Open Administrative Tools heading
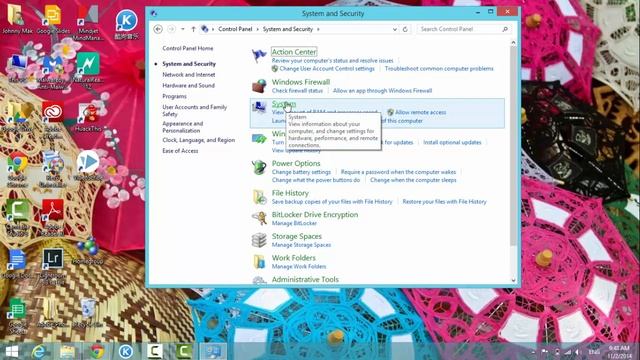 click(x=305, y=280)
